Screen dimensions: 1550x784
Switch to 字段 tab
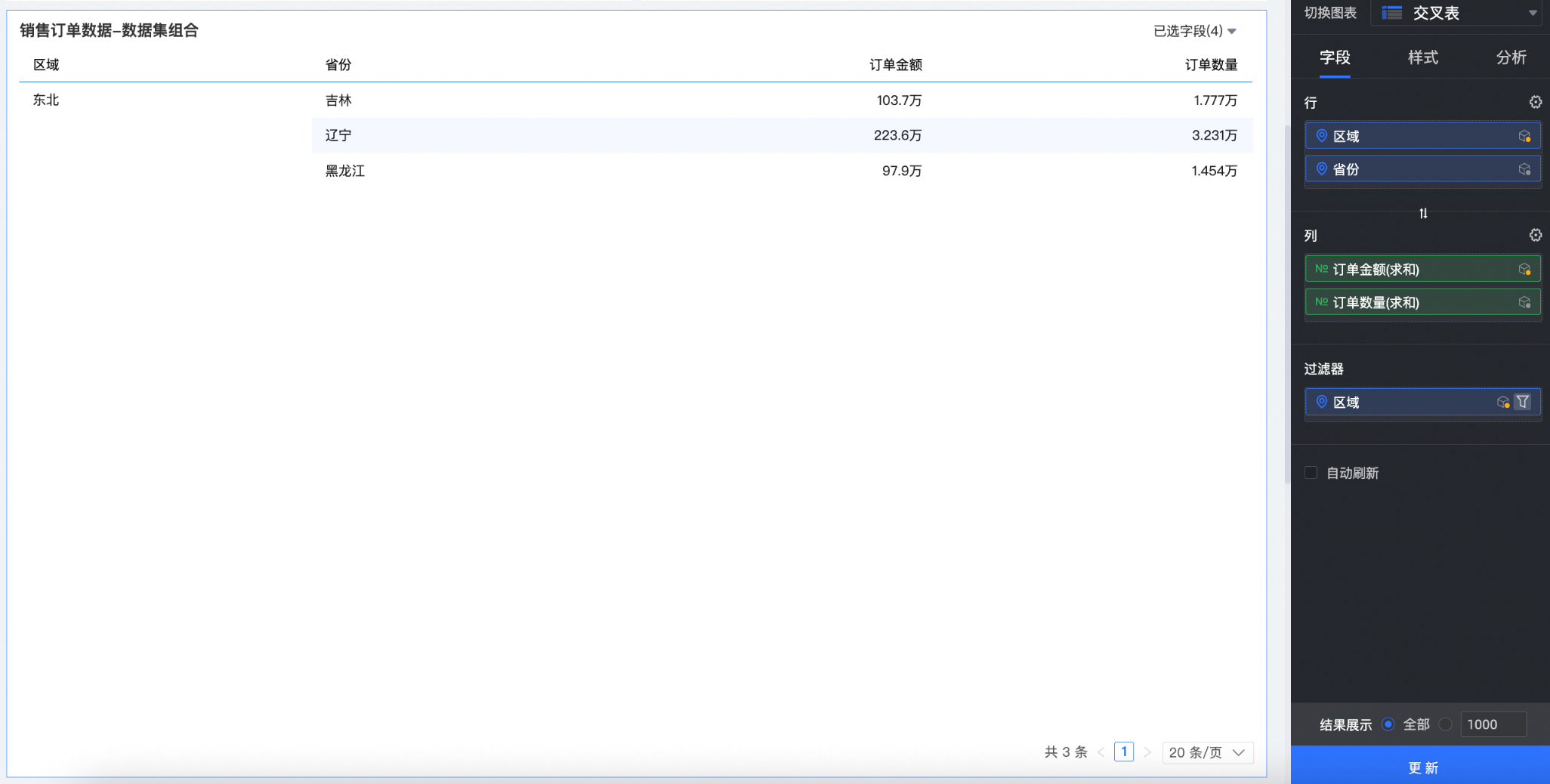click(1335, 57)
